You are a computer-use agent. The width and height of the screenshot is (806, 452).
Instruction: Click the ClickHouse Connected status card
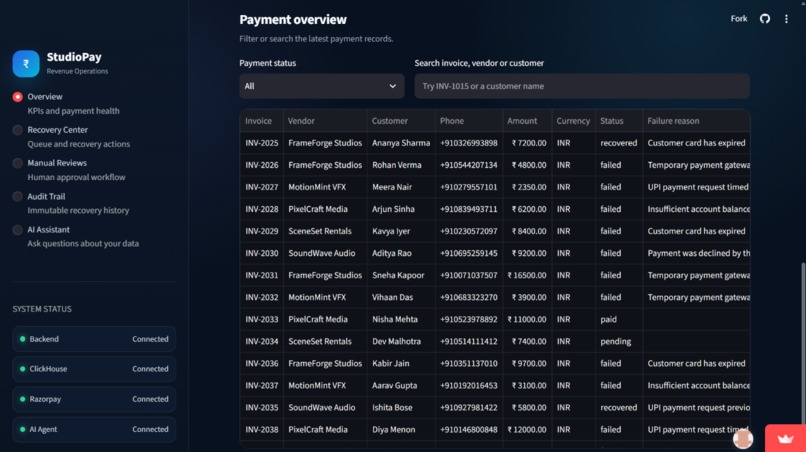pos(94,369)
